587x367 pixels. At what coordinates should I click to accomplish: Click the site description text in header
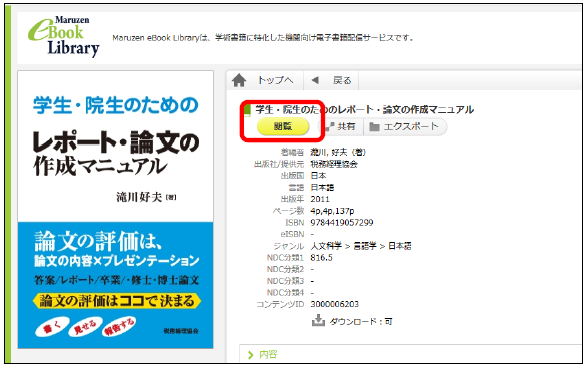(x=263, y=38)
